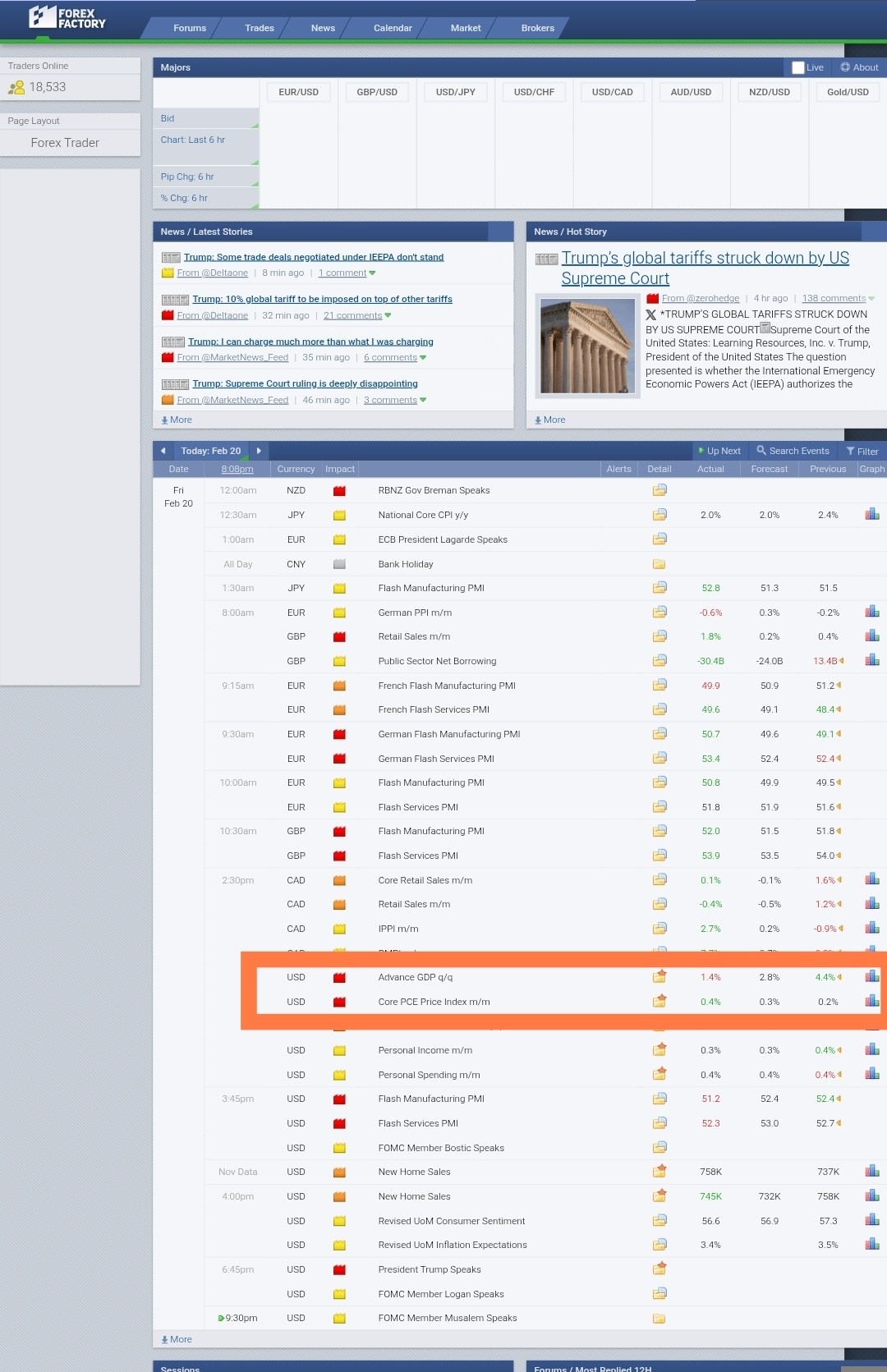
Task: Open detail for FOMC Member Musalem Speaks
Action: 660,1318
